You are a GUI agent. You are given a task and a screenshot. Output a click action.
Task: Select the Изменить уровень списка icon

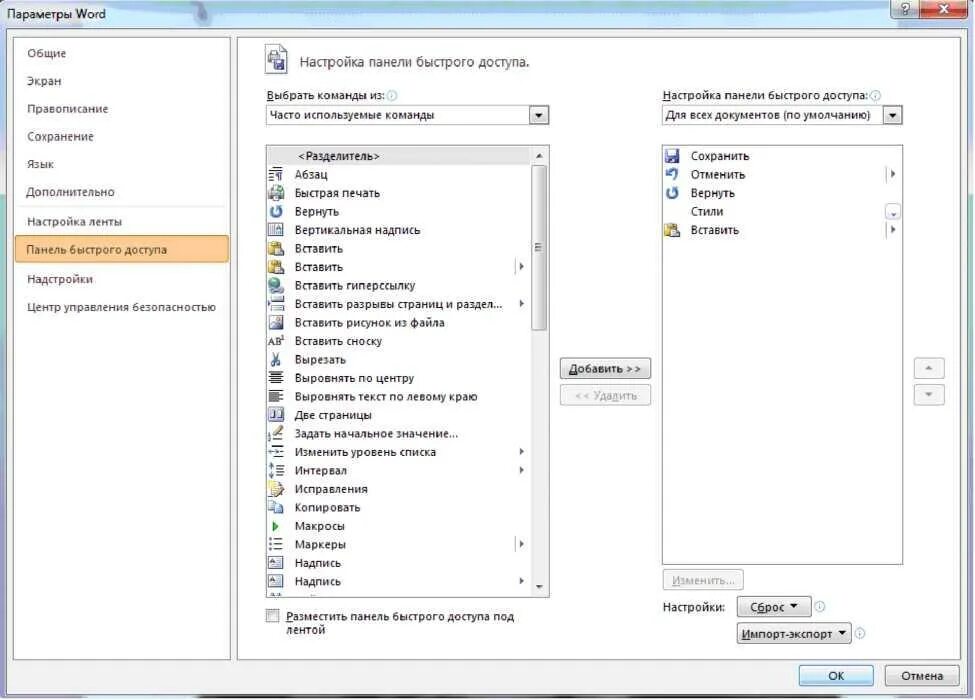tap(275, 452)
